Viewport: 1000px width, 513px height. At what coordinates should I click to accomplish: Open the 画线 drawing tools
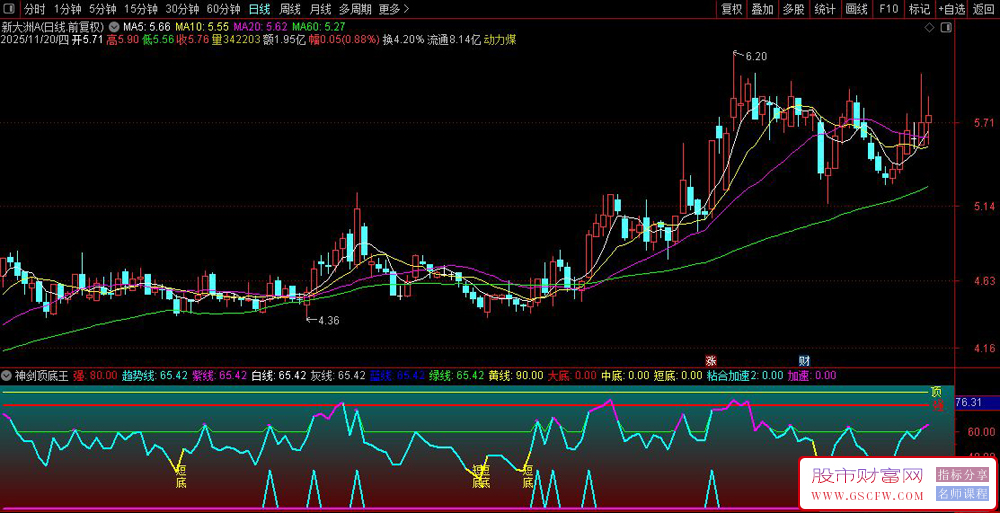(x=856, y=9)
